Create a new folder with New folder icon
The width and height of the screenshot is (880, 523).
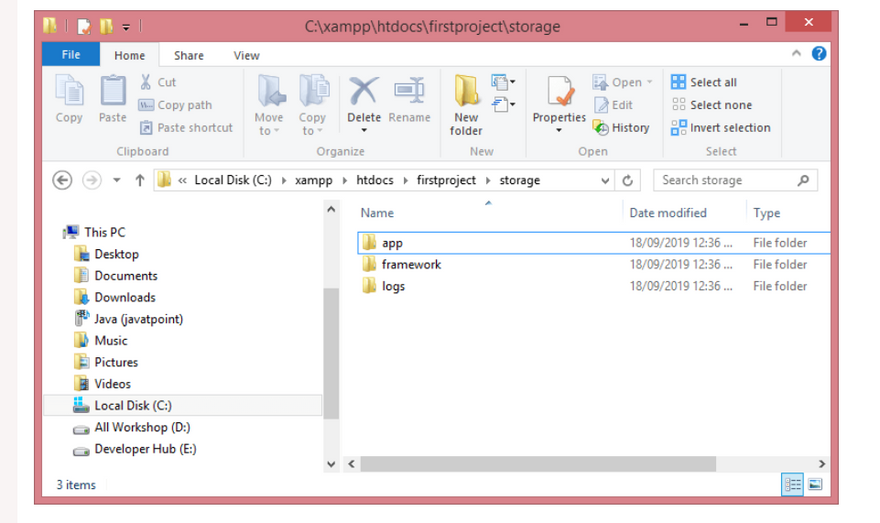click(x=466, y=105)
